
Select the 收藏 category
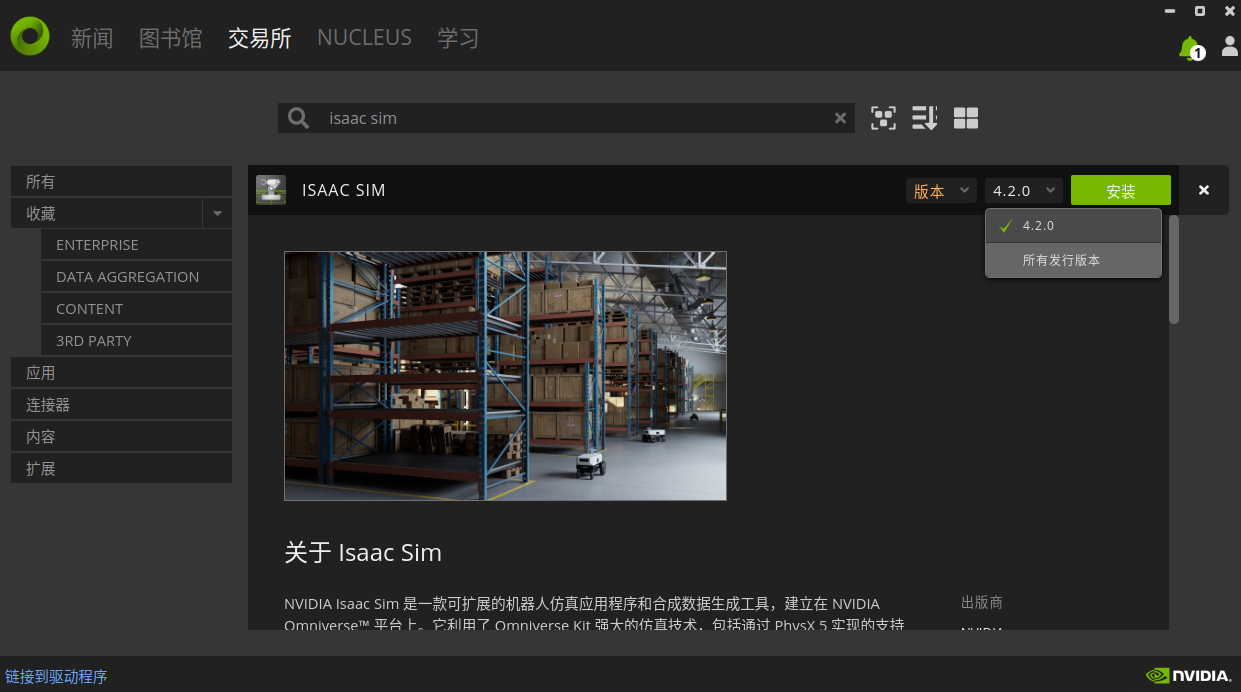pos(106,214)
